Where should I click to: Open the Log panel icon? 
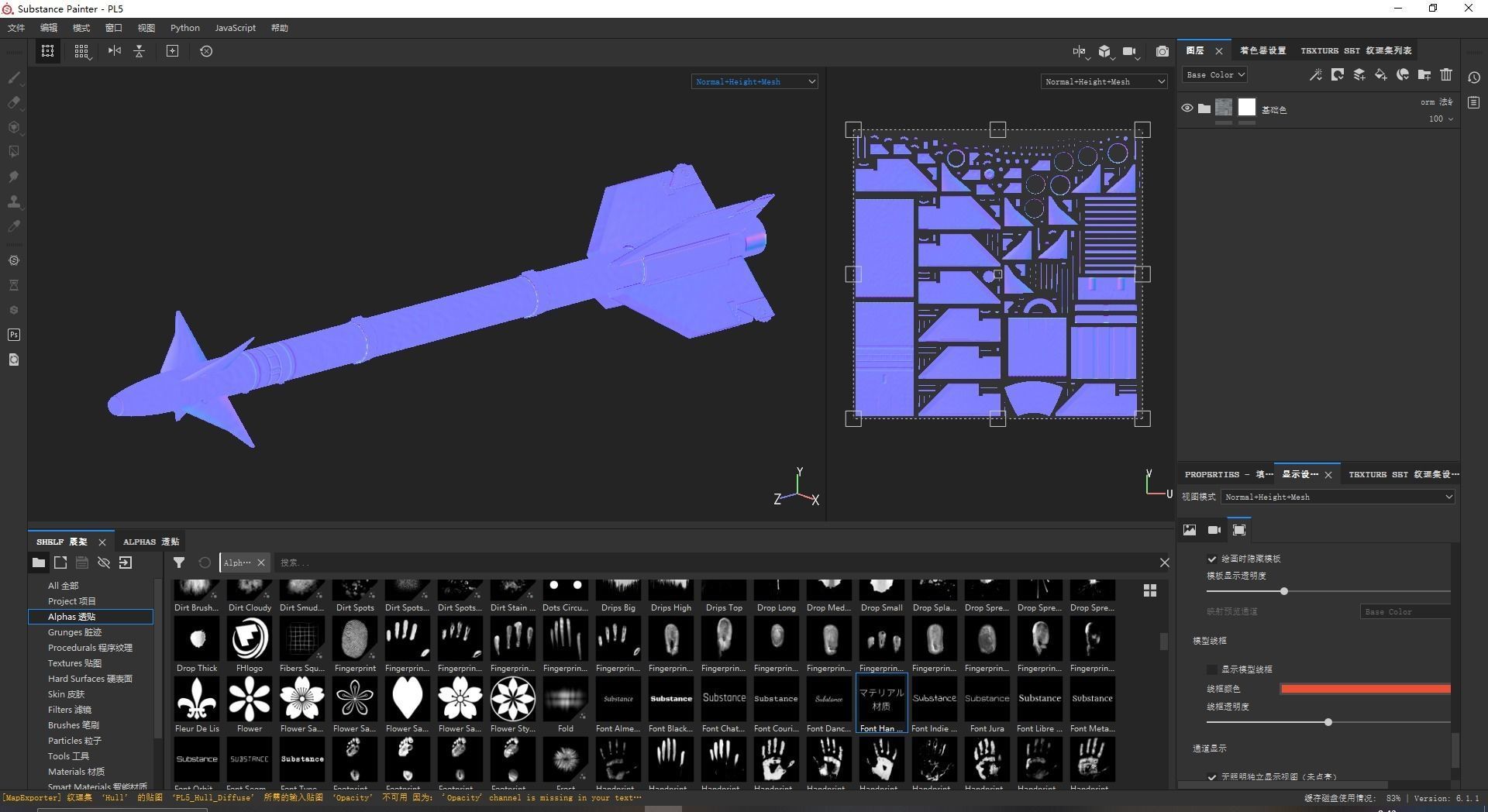[1474, 102]
